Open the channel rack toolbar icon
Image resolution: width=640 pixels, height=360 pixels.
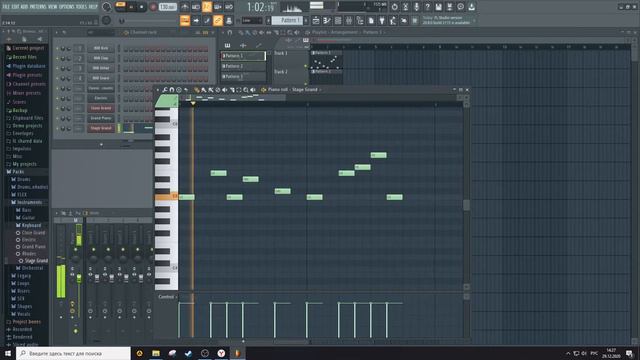pyautogui.click(x=338, y=20)
